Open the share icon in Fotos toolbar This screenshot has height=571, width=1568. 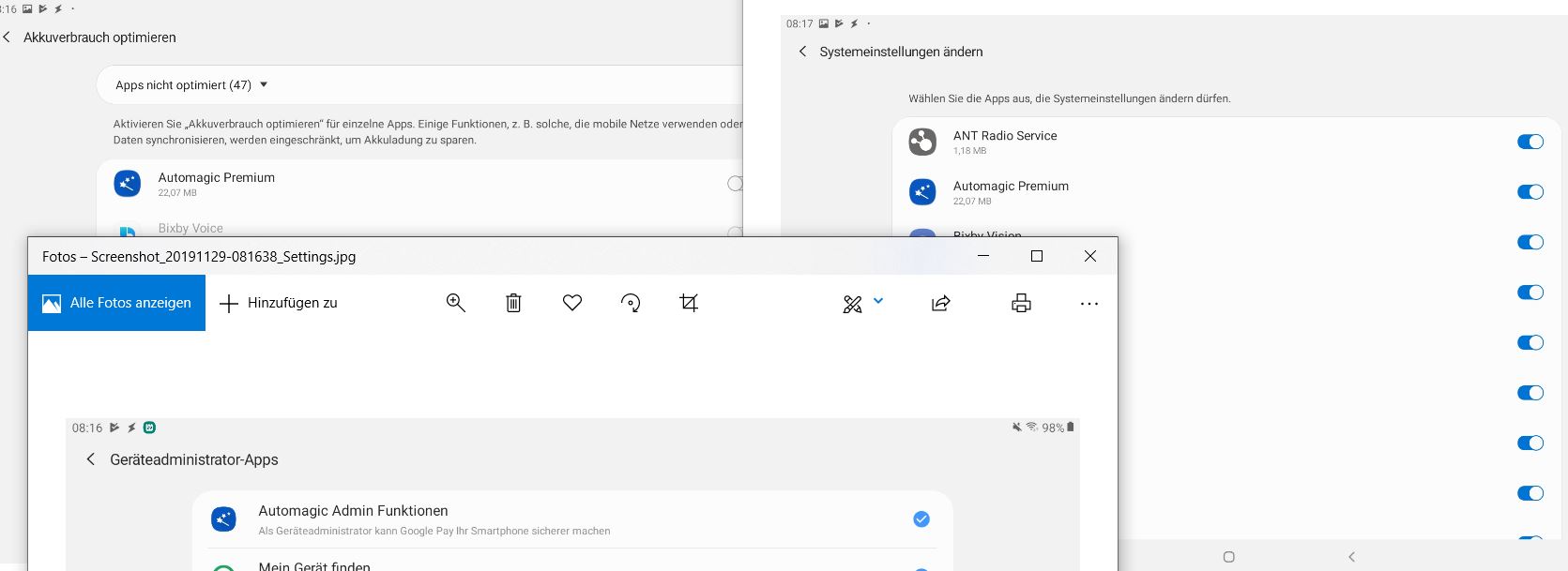(x=940, y=303)
